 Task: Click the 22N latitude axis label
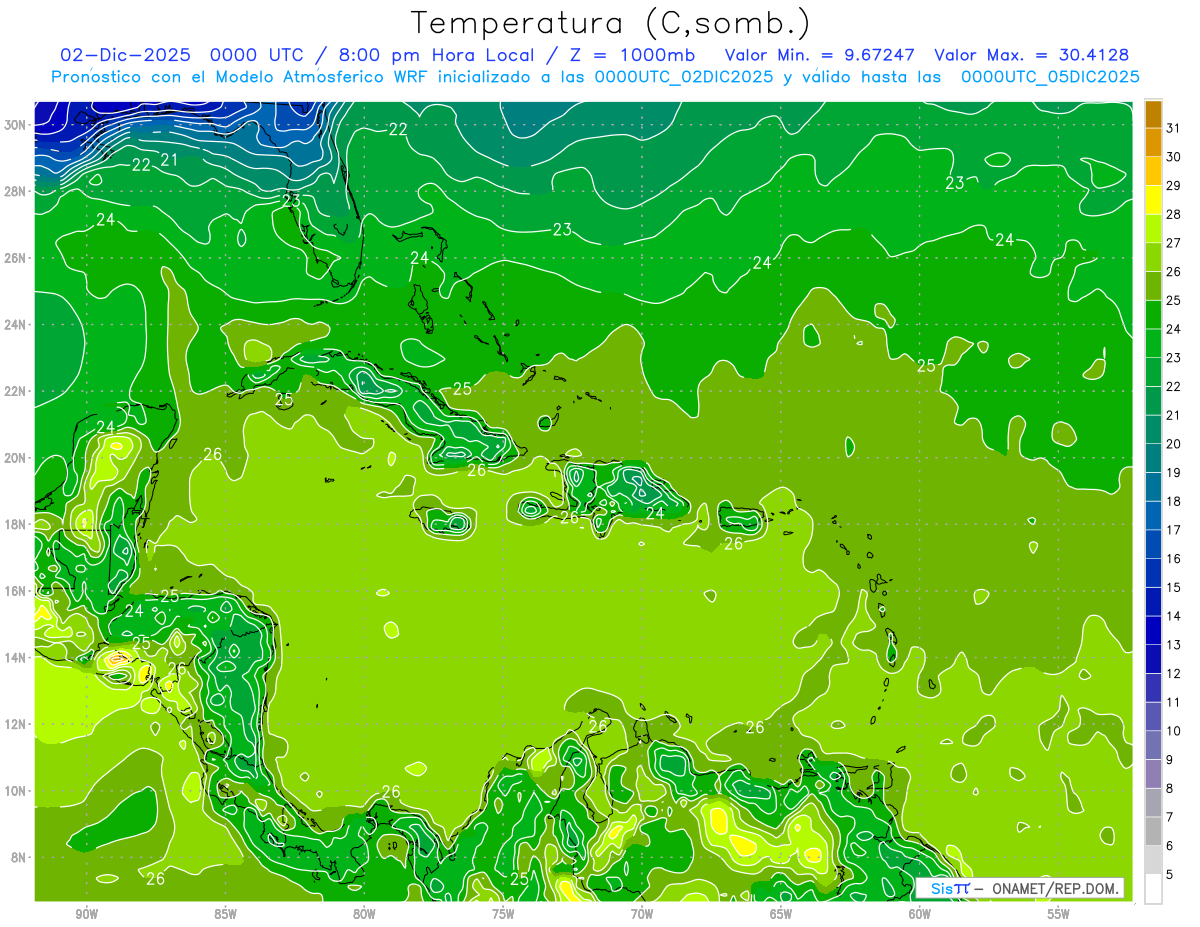coord(15,391)
